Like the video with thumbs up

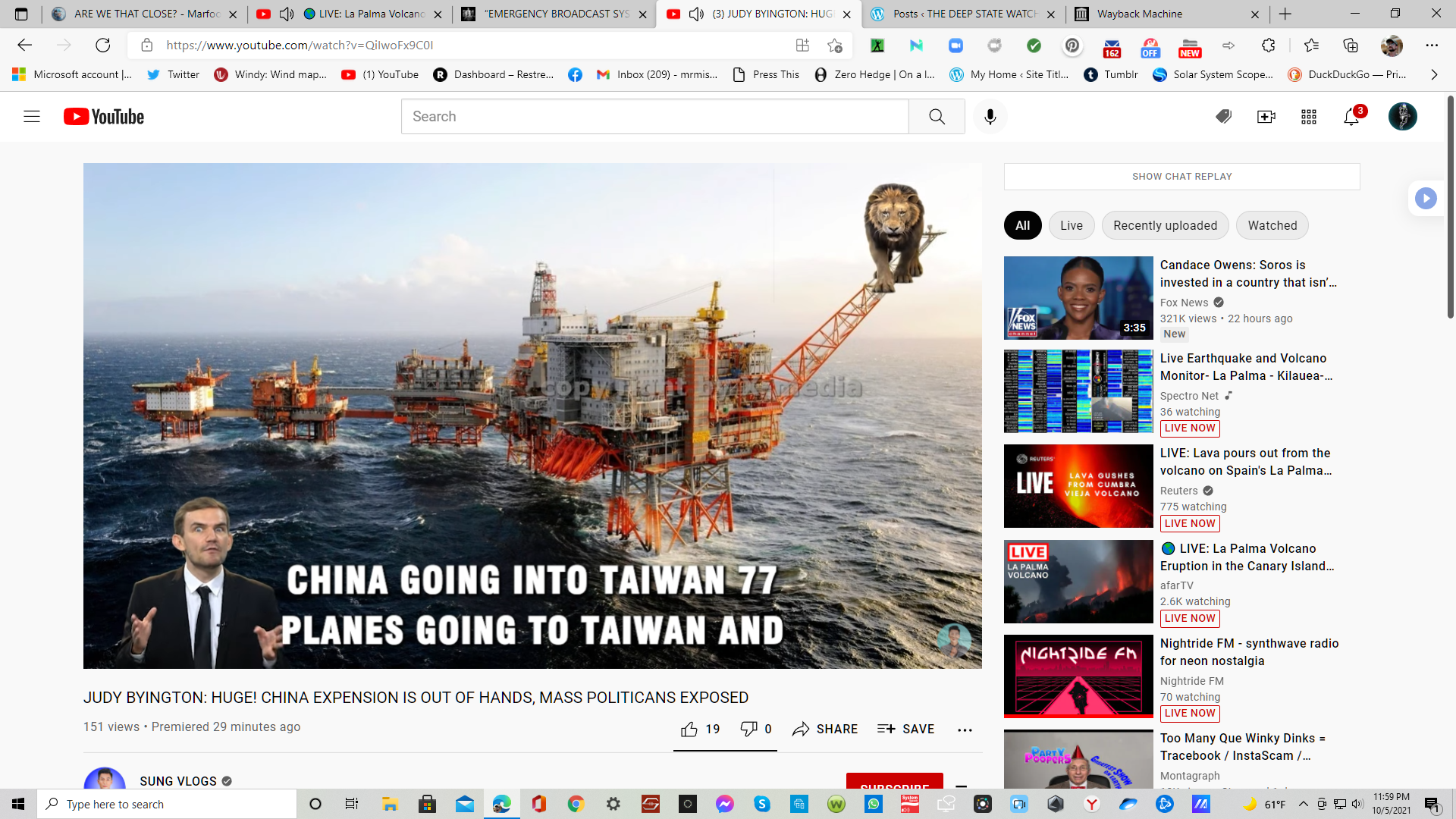click(x=689, y=729)
